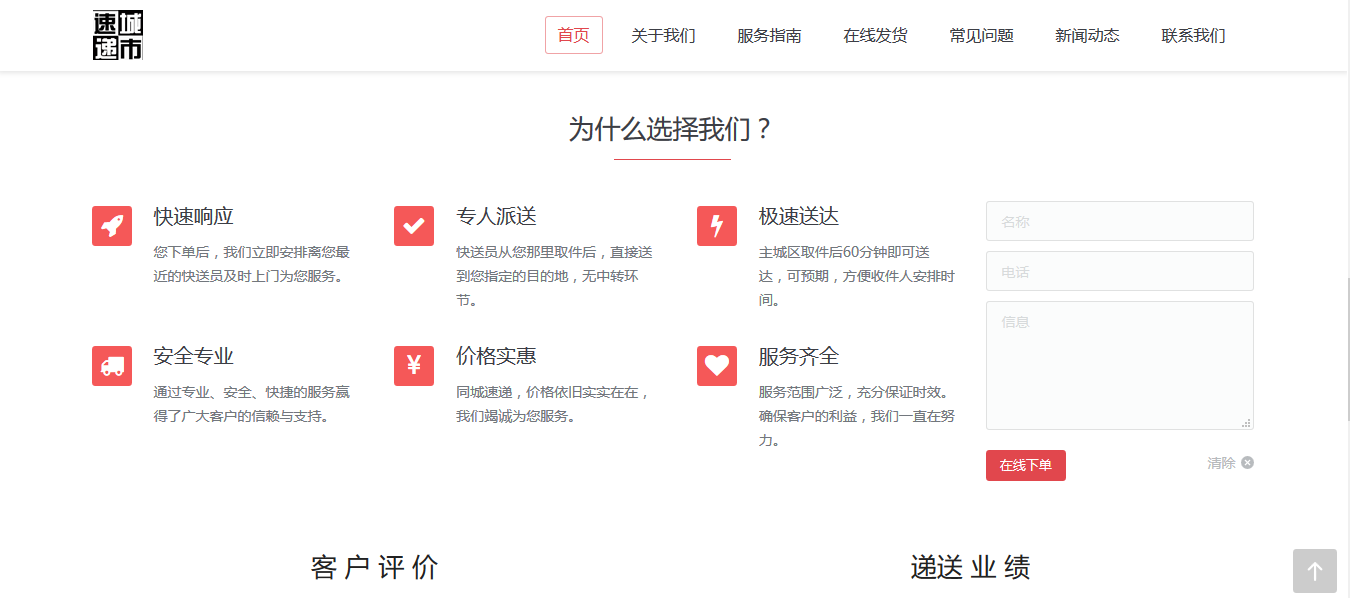Click the rocket icon beside 快速响应
Image resolution: width=1350 pixels, height=598 pixels.
coord(112,226)
